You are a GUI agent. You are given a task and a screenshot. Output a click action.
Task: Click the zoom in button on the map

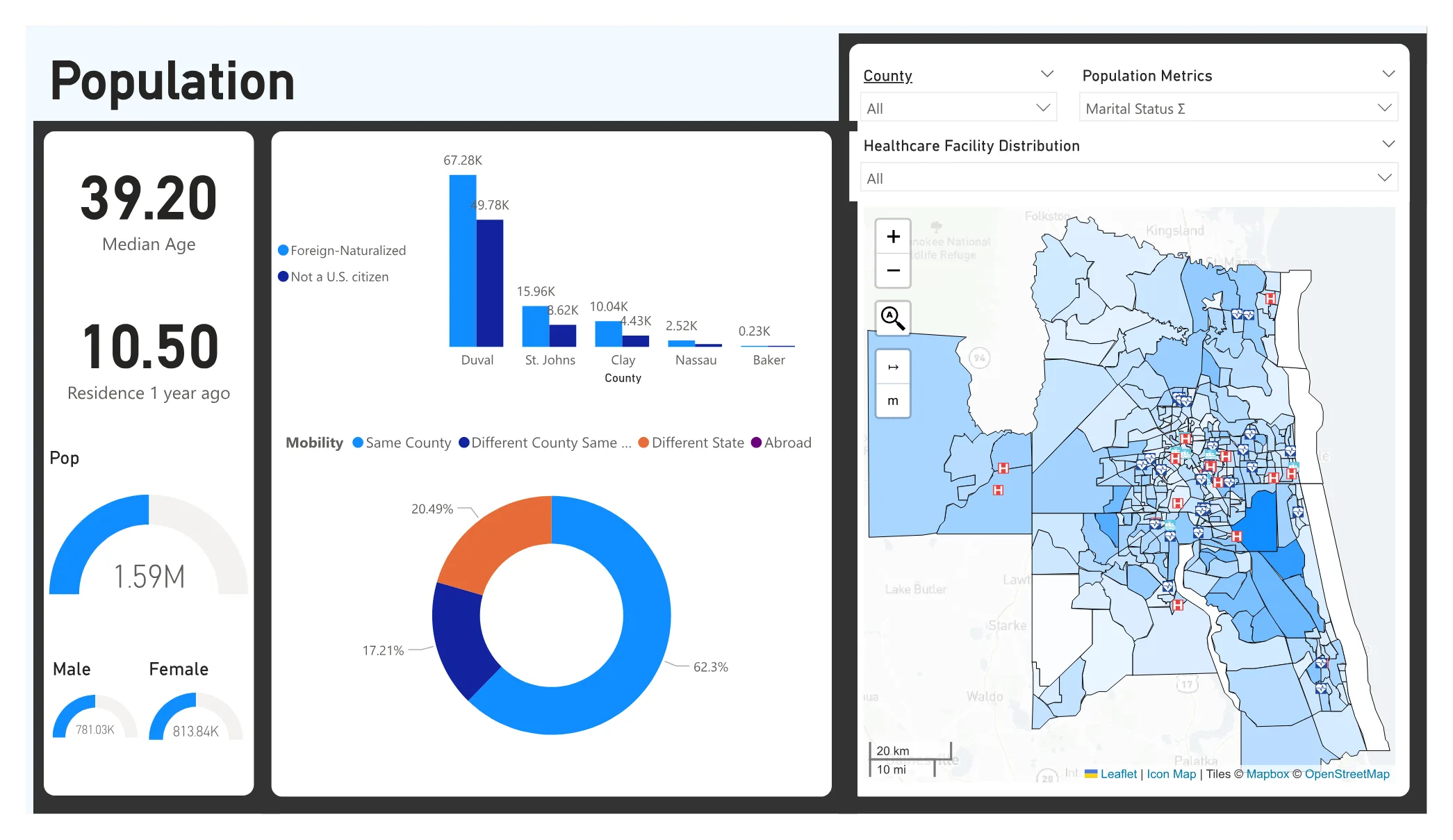pyautogui.click(x=892, y=236)
